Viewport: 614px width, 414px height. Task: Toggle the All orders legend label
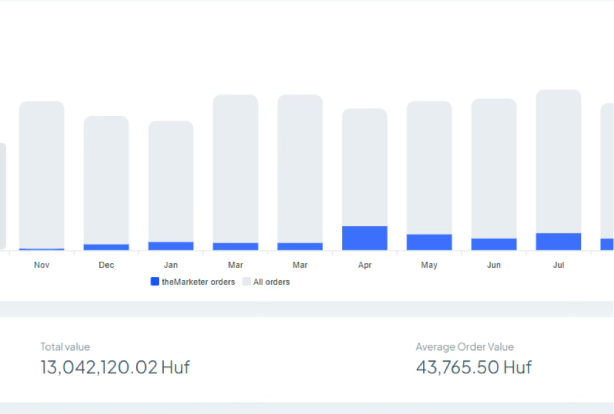(271, 282)
